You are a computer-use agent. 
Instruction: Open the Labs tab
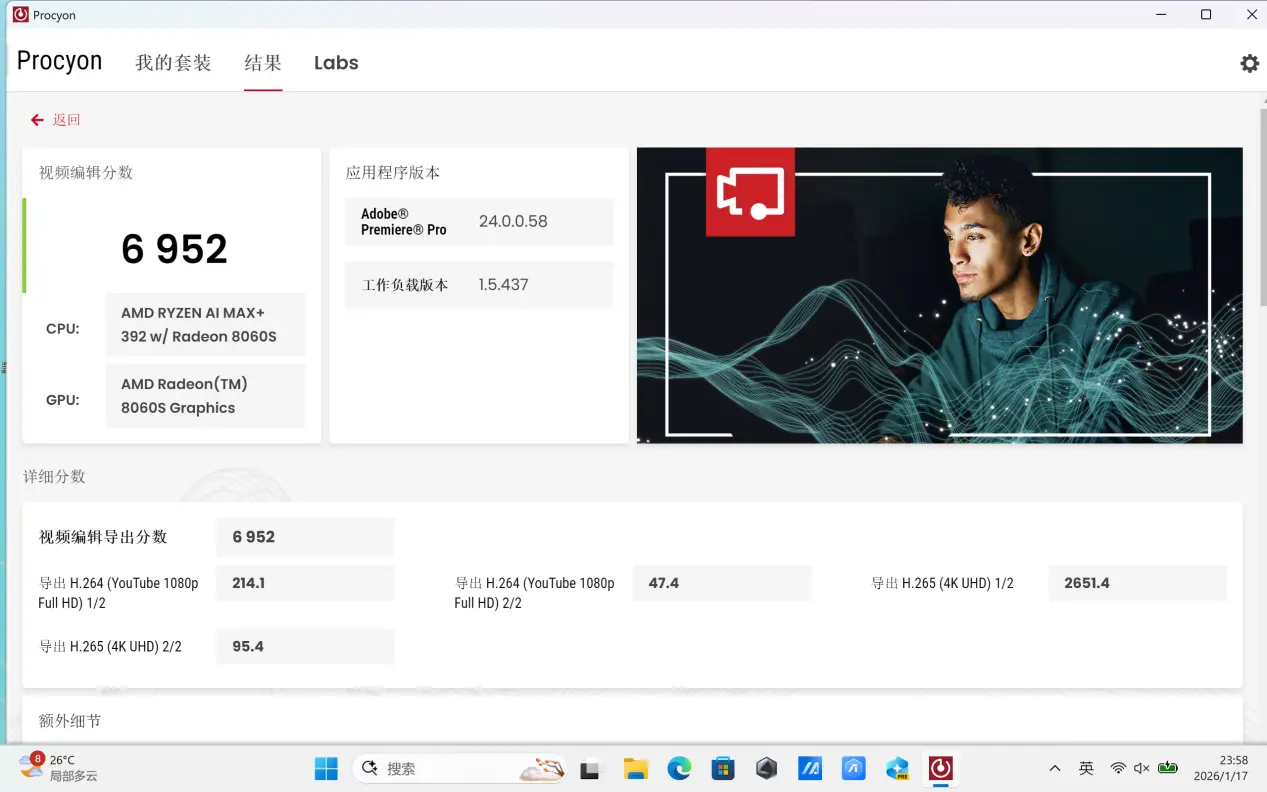336,63
